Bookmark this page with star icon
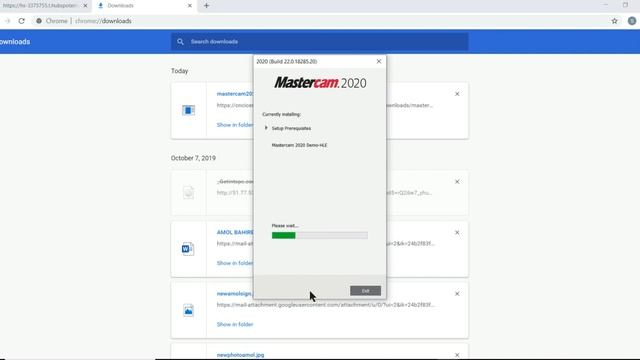 click(x=614, y=21)
